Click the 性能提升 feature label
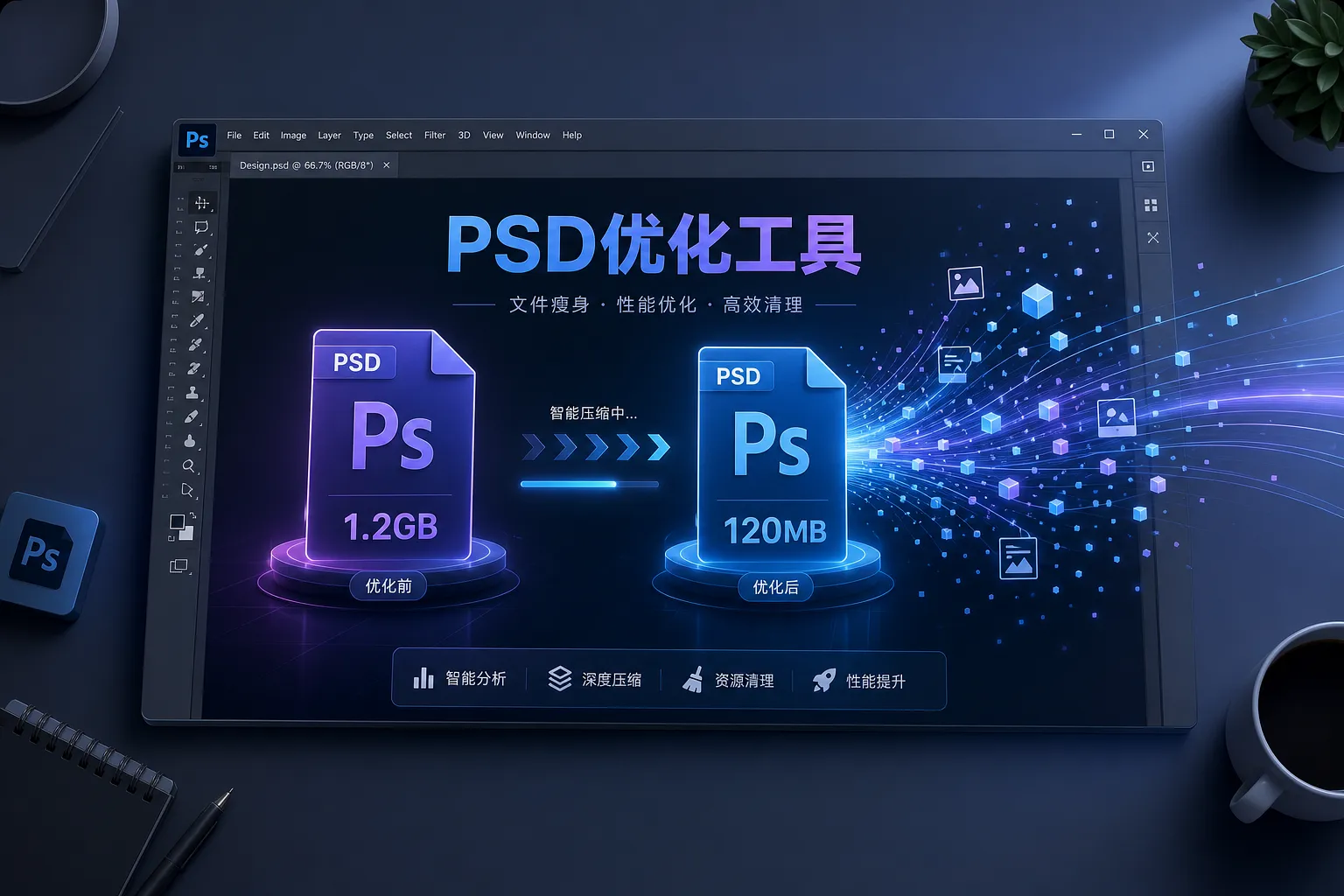Screen dimensions: 1344x896 876,682
